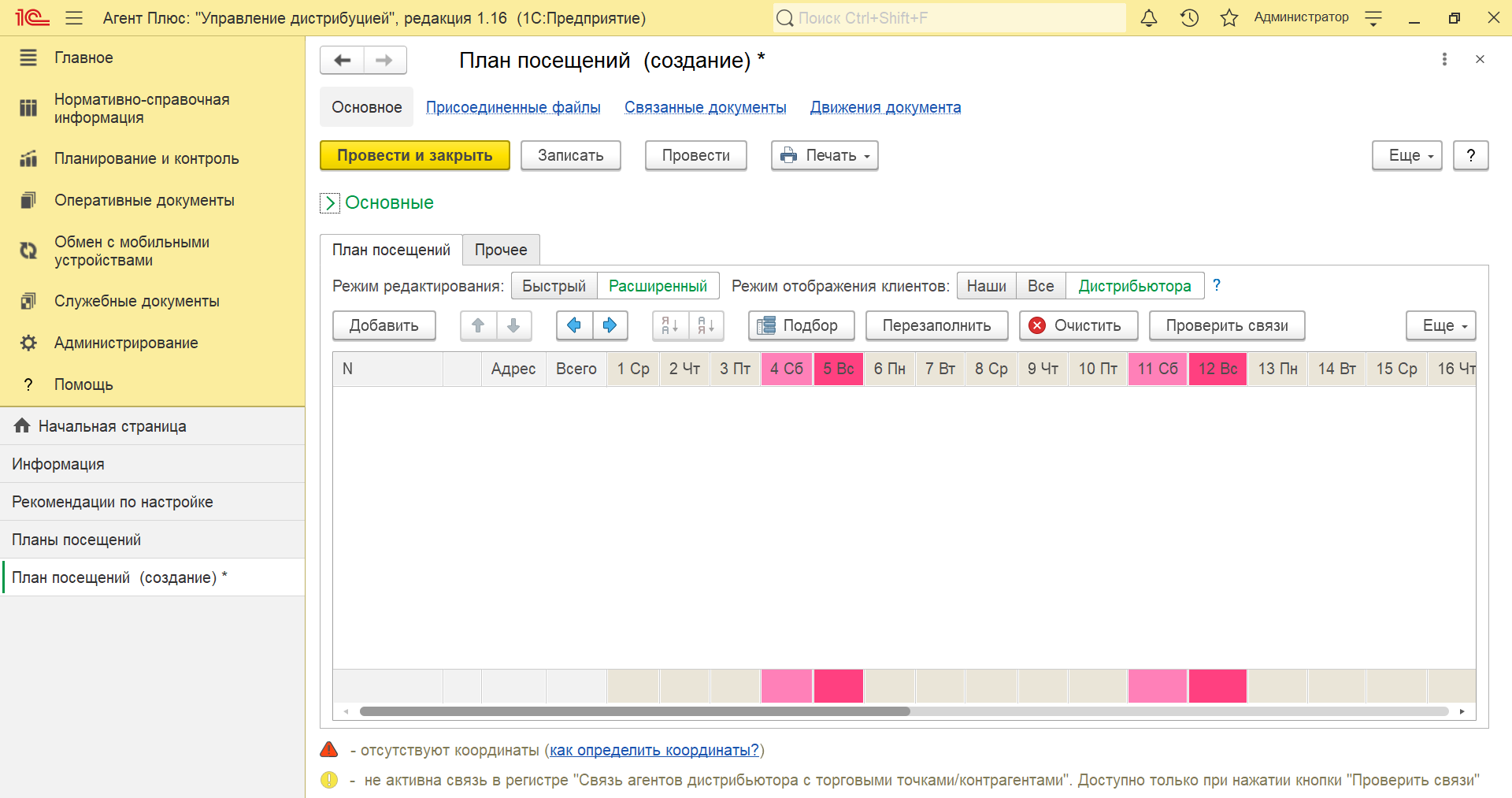Click the horizontal scrollbar of the table
This screenshot has height=798, width=1512.
[635, 711]
